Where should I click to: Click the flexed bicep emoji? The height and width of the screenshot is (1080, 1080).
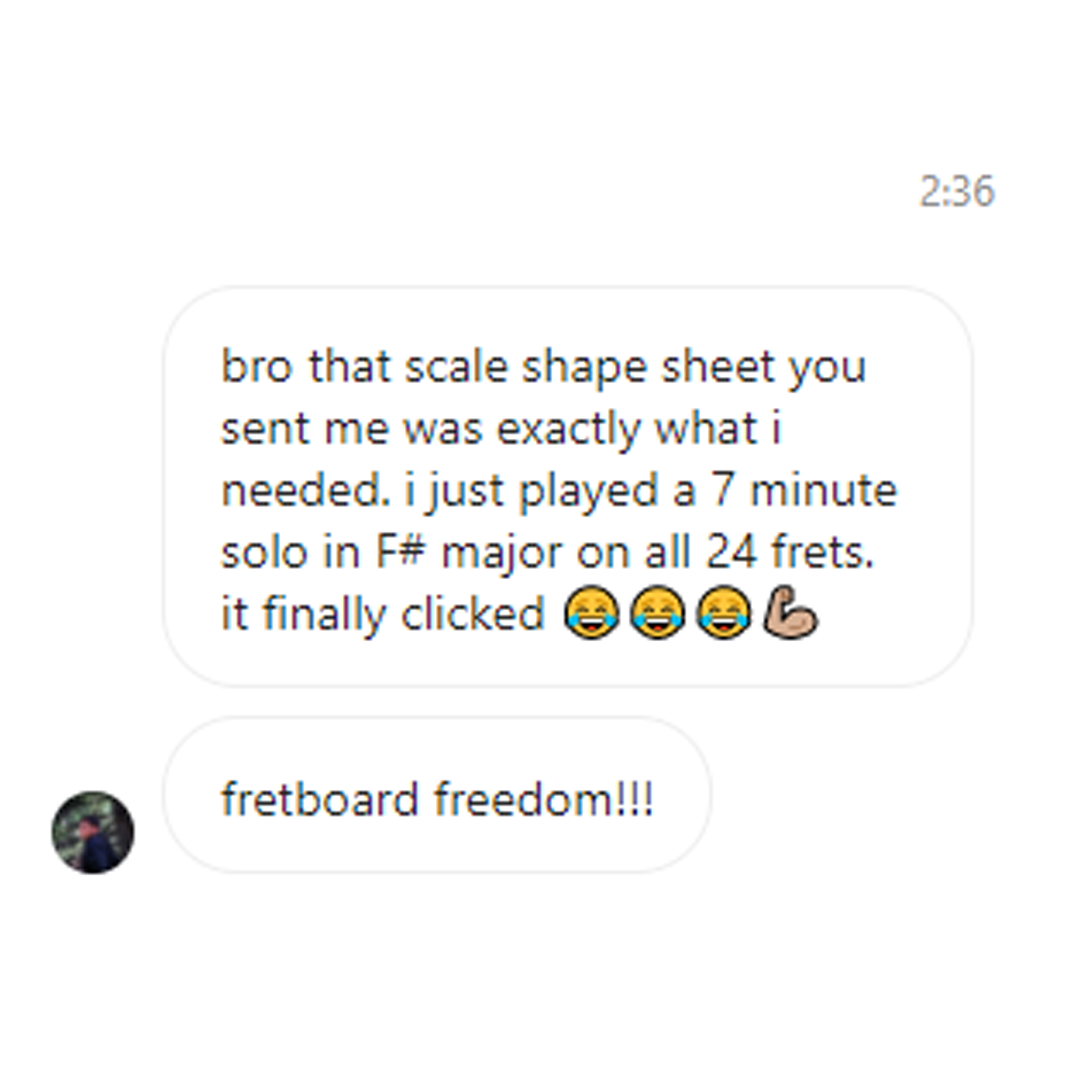(790, 612)
